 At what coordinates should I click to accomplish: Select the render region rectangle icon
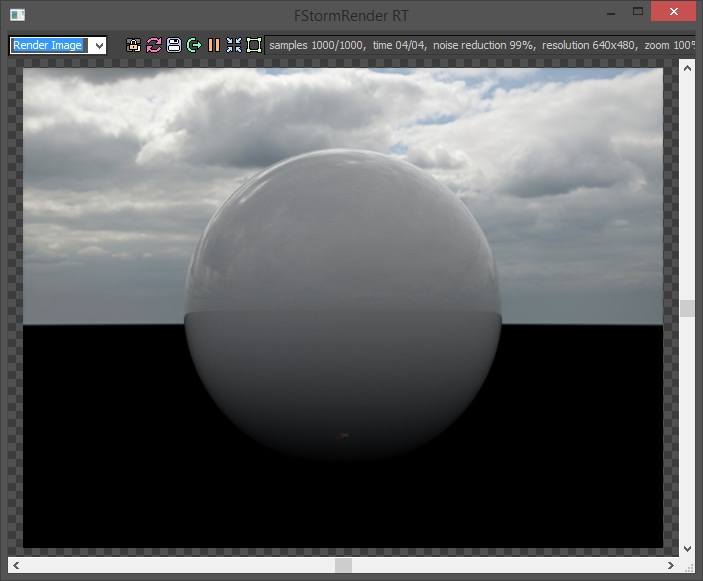coord(254,45)
